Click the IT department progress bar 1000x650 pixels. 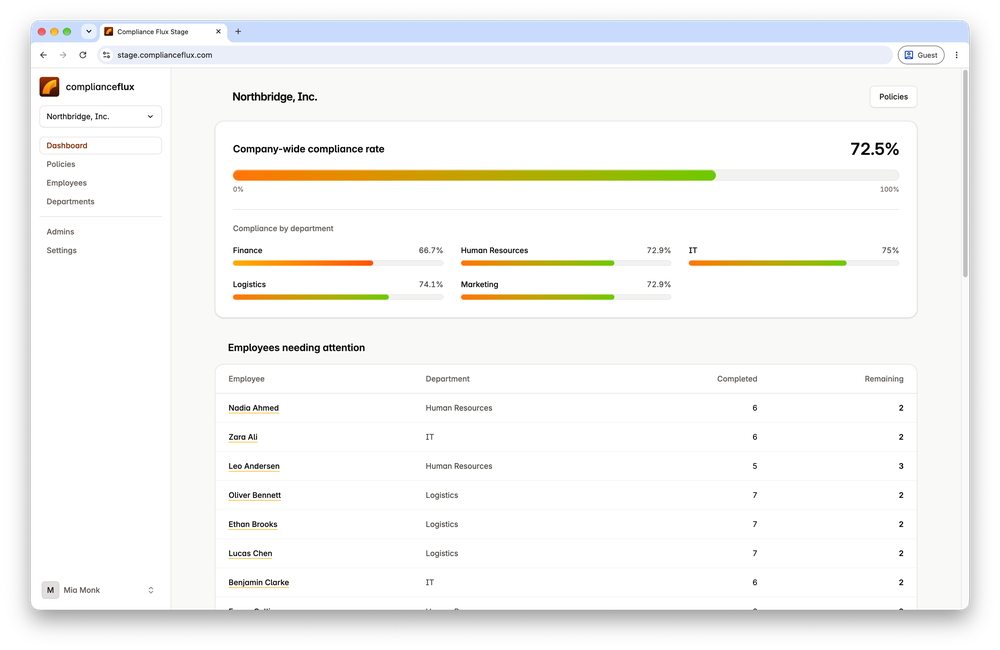point(793,263)
